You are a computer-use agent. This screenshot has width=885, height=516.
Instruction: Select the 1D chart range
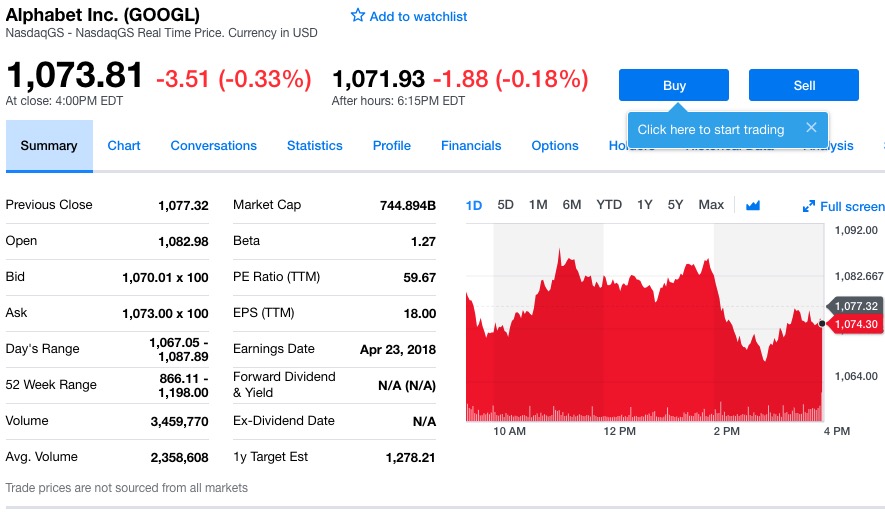pos(474,205)
